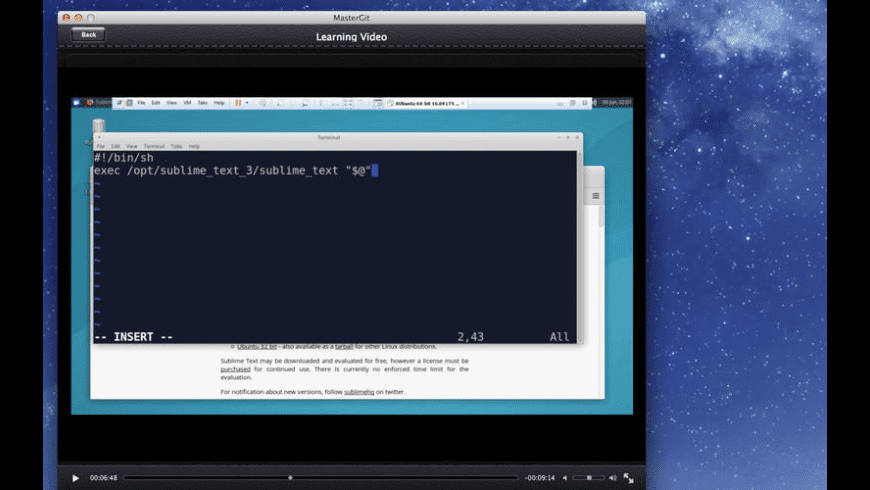Image resolution: width=870 pixels, height=490 pixels.
Task: Click the volume-down speaker icon
Action: [565, 478]
